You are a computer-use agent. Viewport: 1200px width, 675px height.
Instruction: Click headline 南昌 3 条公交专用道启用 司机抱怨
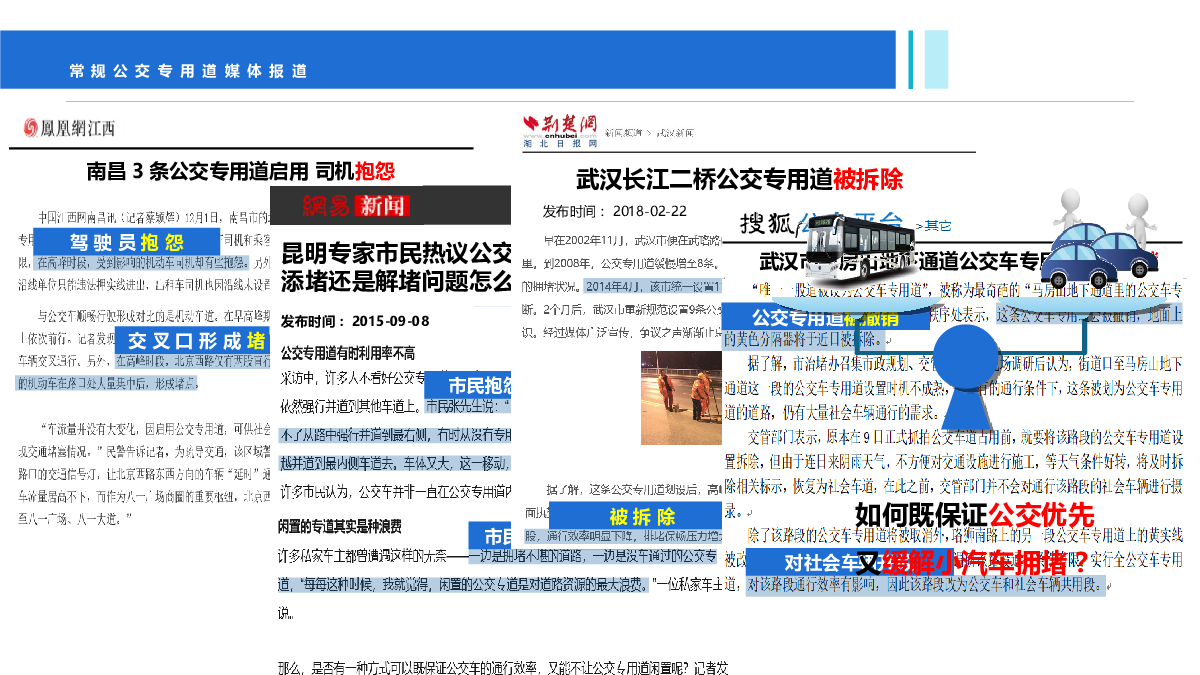click(x=241, y=171)
